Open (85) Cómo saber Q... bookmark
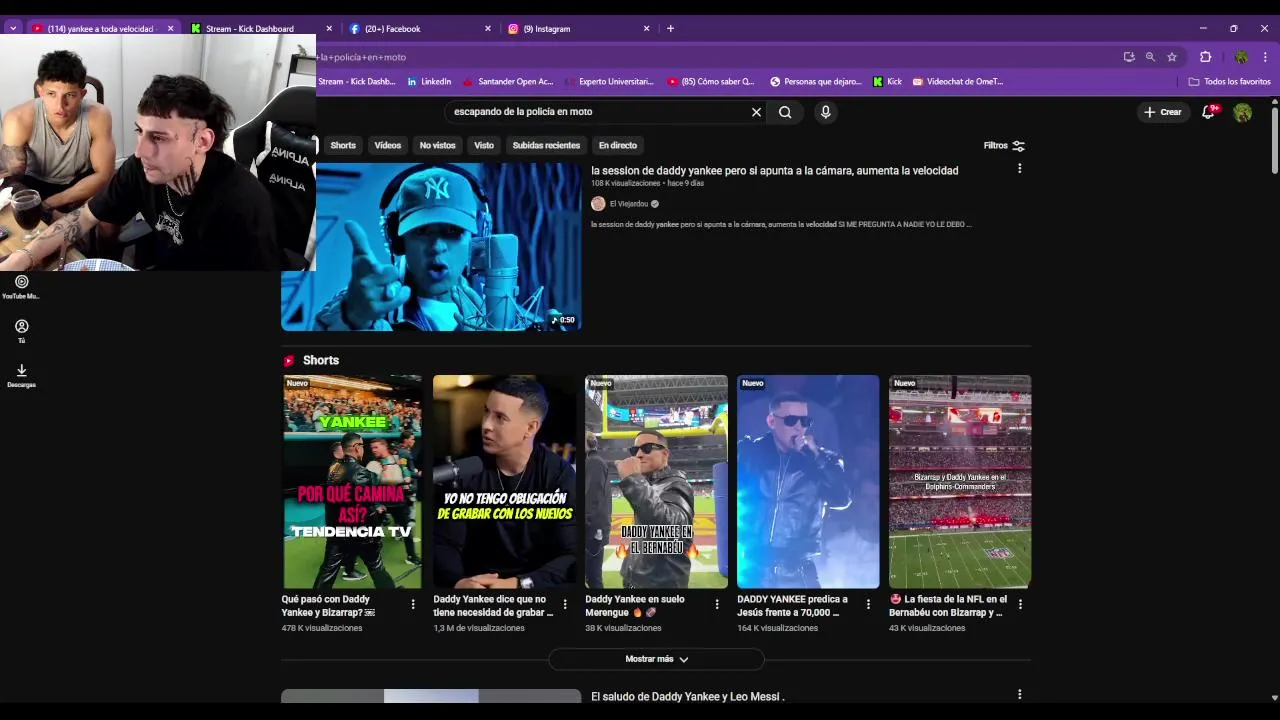The image size is (1280, 720). (x=710, y=82)
